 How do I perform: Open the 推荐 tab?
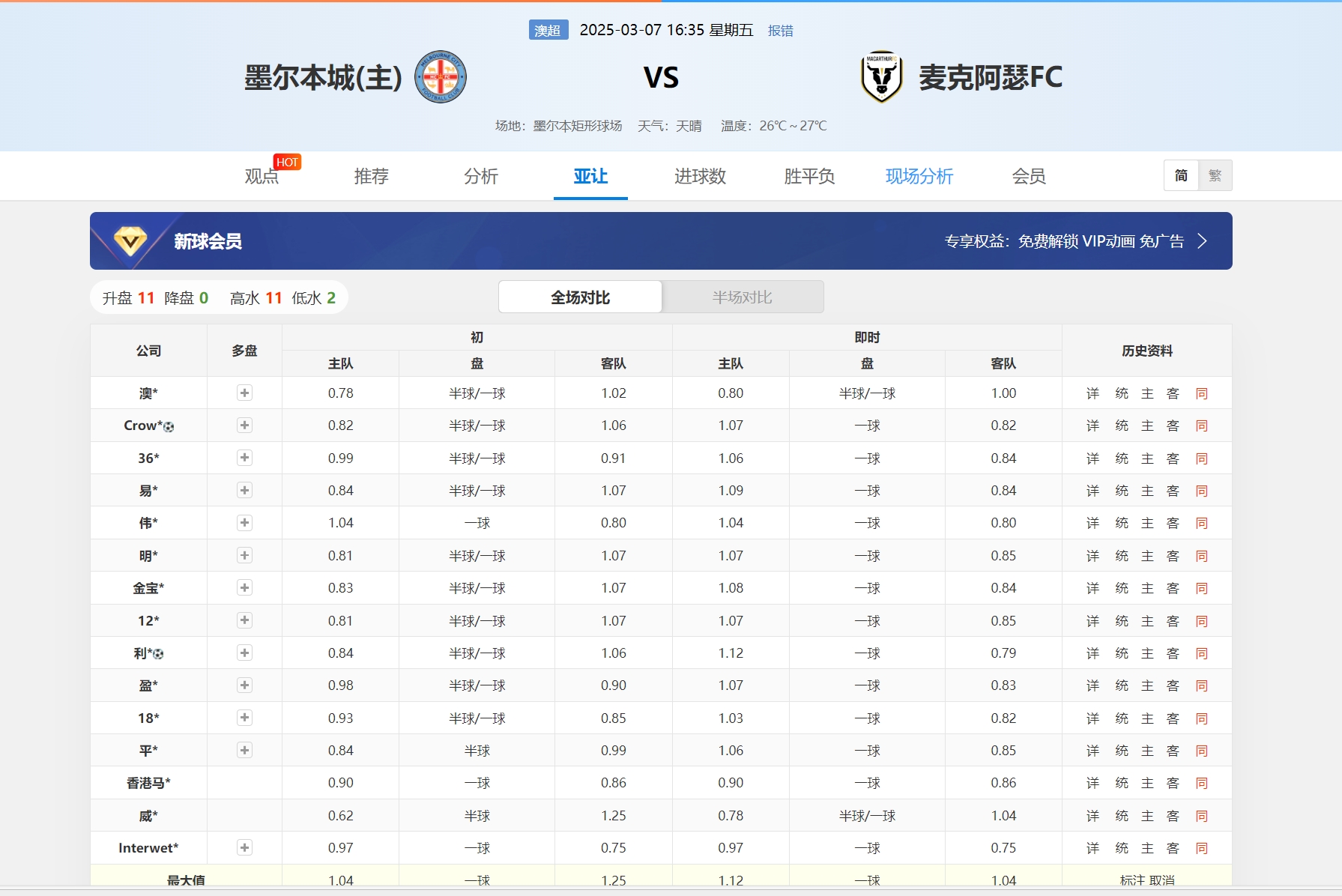coord(372,176)
